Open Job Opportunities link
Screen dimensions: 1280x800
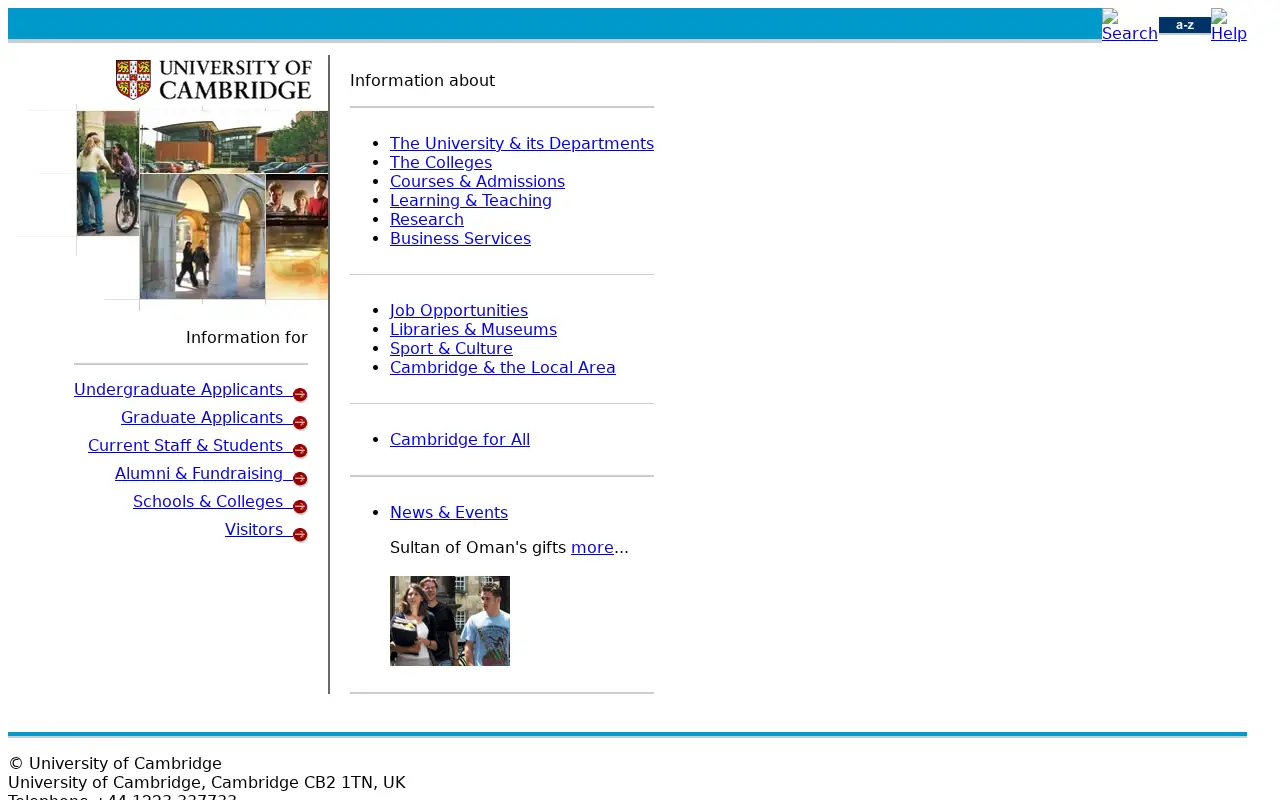coord(459,311)
